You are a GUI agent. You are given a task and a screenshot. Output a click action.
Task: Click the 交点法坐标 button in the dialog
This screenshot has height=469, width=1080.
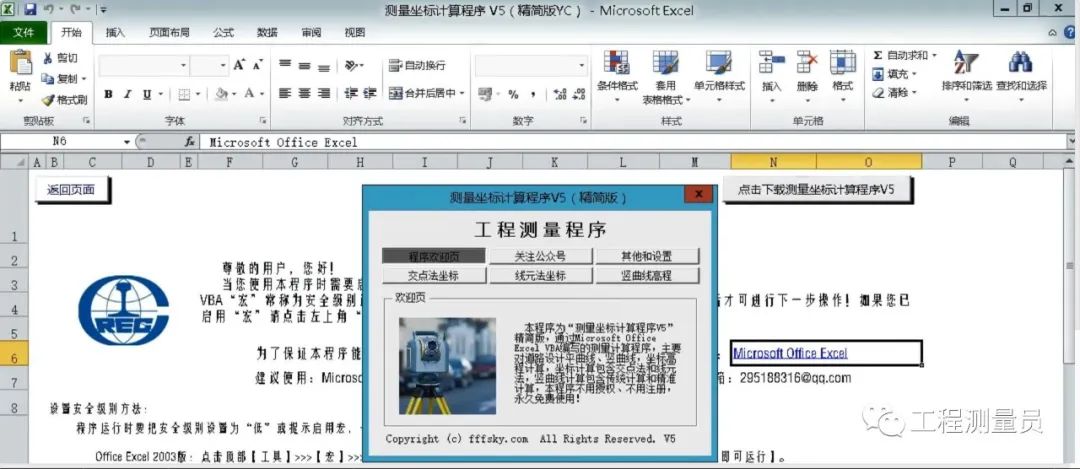click(433, 275)
